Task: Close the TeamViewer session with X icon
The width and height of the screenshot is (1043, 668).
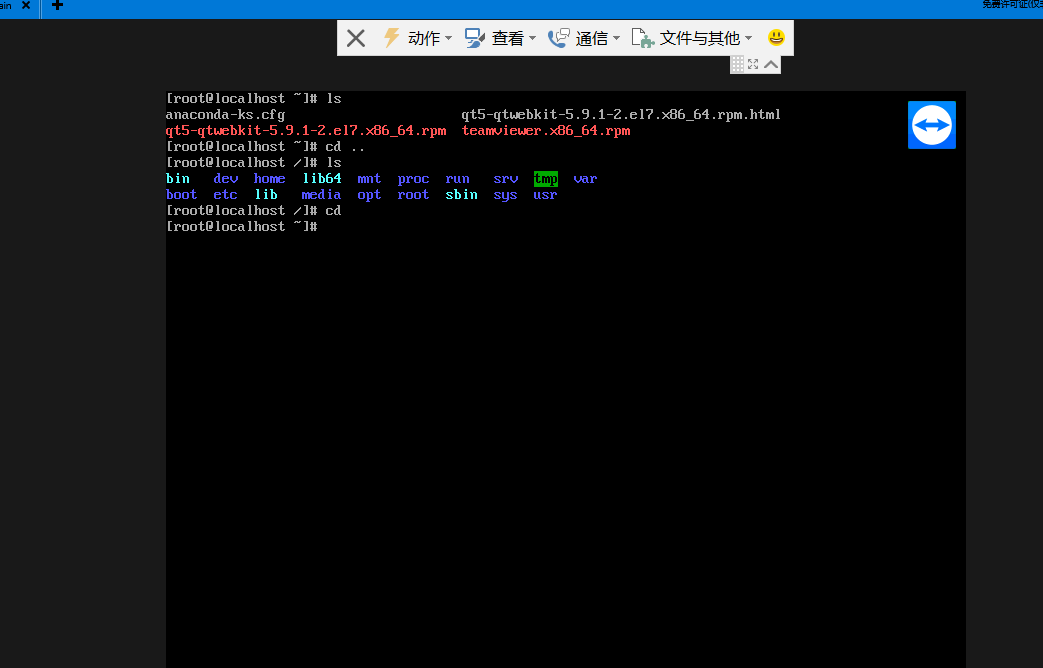Action: point(356,38)
